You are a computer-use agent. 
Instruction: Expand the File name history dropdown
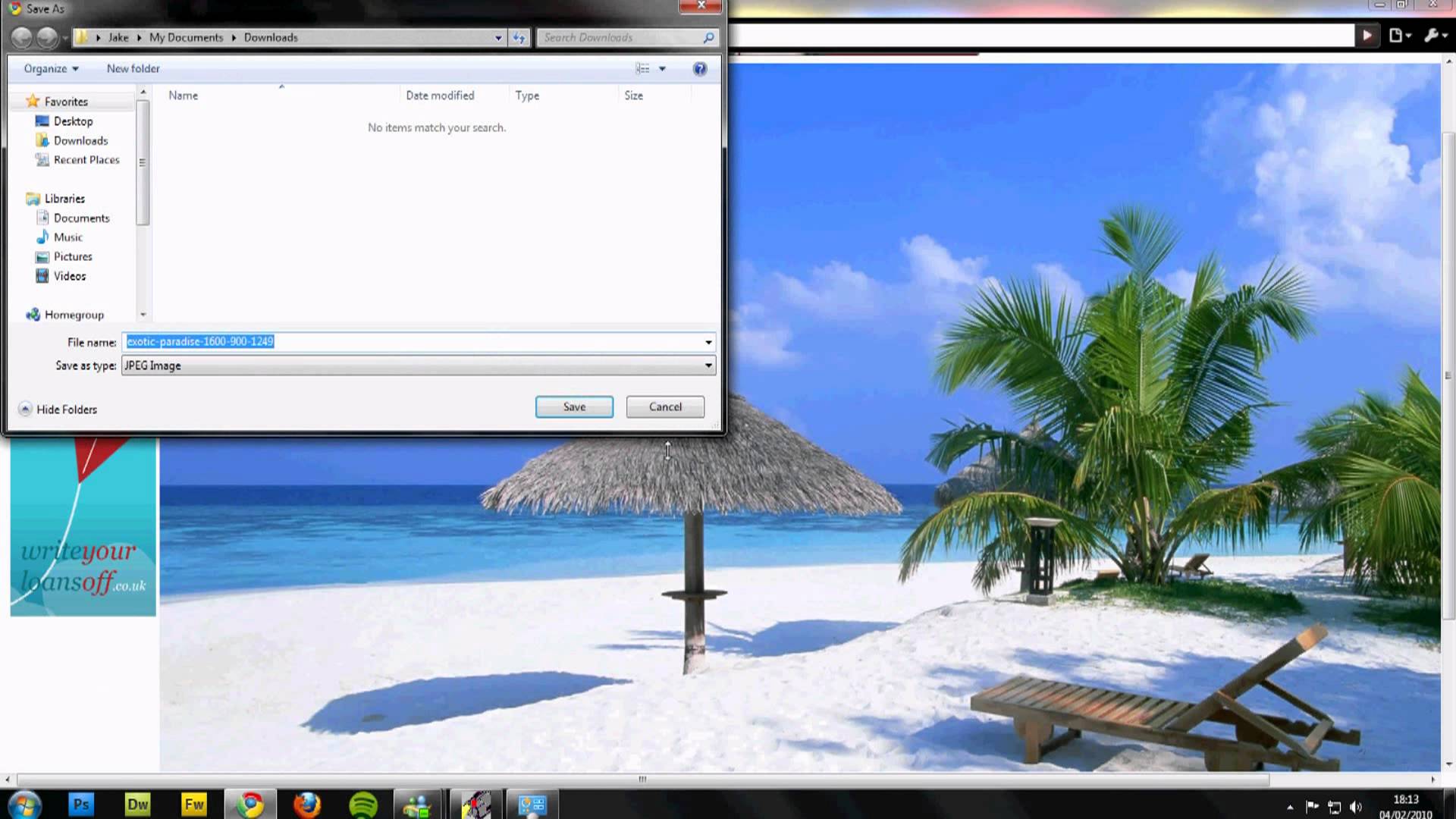tap(708, 342)
